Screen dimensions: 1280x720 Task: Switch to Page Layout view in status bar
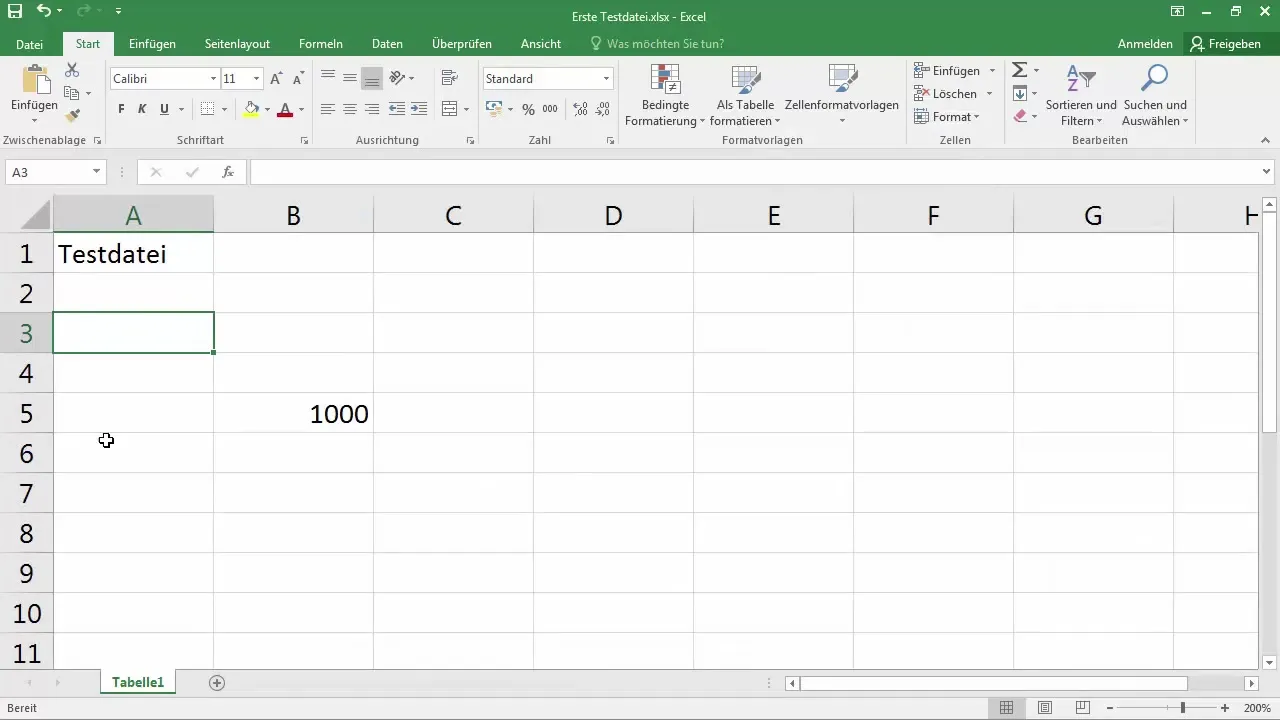tap(1044, 708)
